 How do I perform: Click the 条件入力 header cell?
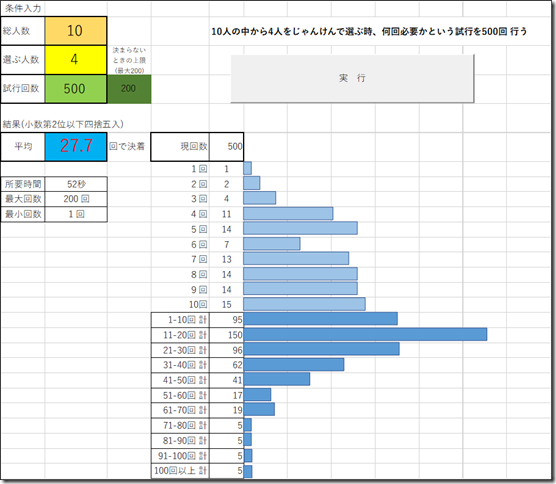point(23,9)
